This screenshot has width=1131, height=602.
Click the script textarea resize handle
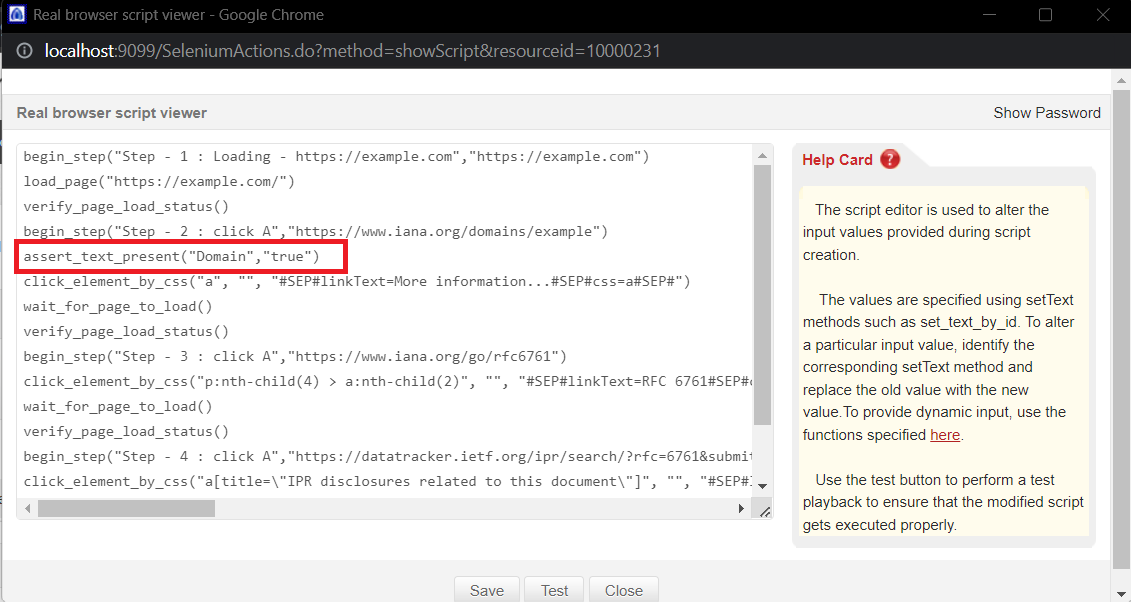(x=764, y=510)
